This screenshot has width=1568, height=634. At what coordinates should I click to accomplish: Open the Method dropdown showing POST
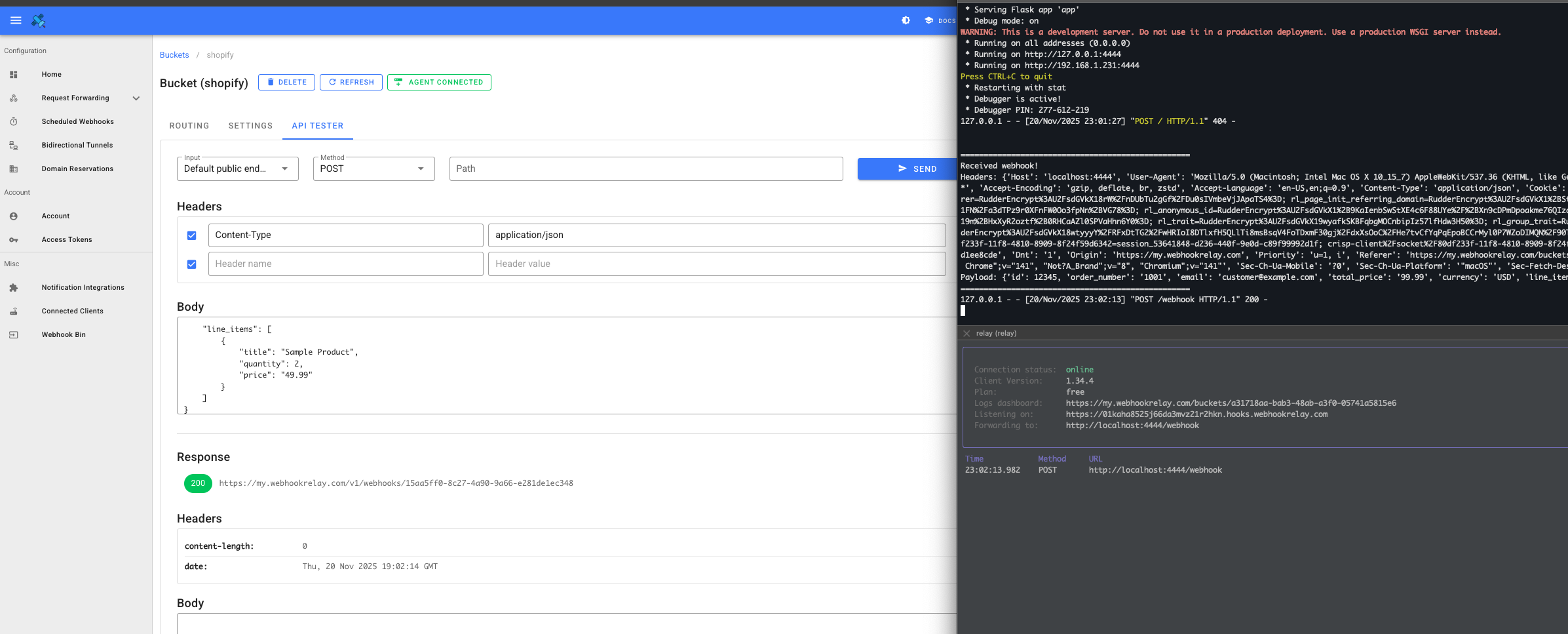click(x=420, y=168)
